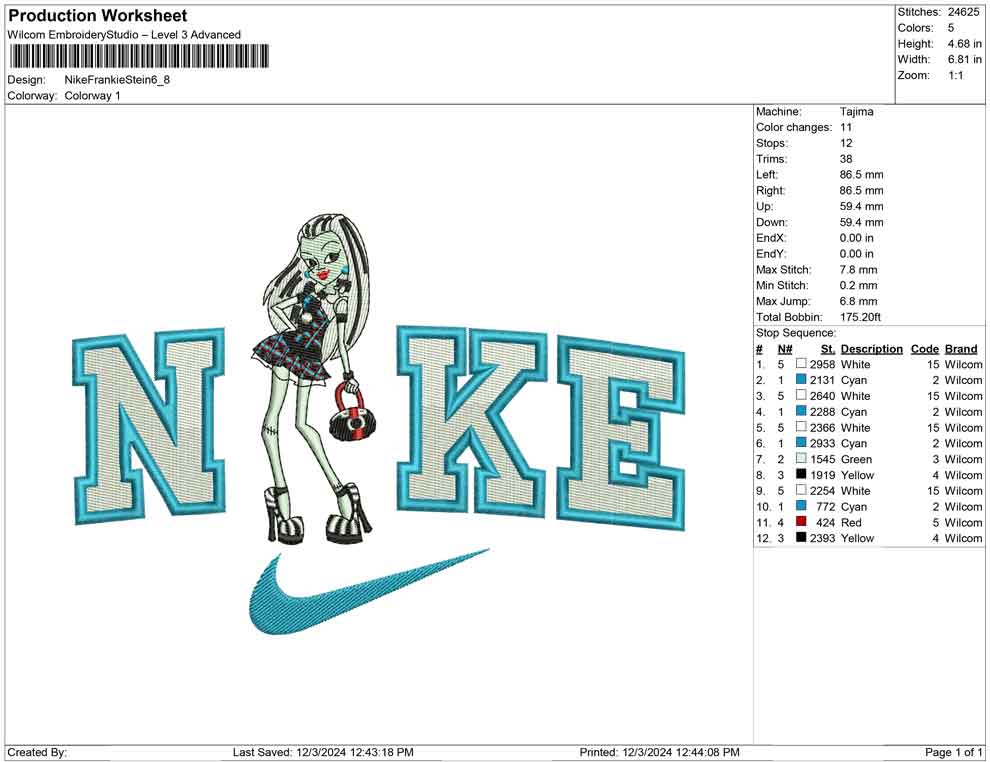Image resolution: width=990 pixels, height=762 pixels.
Task: Click the red swatch for stitch 424
Action: point(801,521)
